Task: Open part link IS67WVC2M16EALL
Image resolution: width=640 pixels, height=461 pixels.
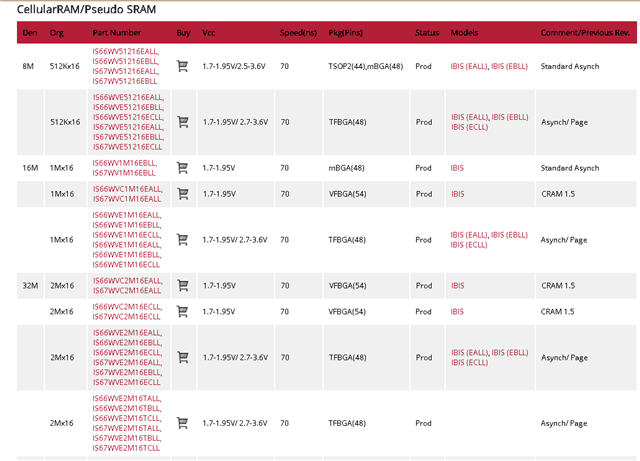Action: tap(127, 291)
